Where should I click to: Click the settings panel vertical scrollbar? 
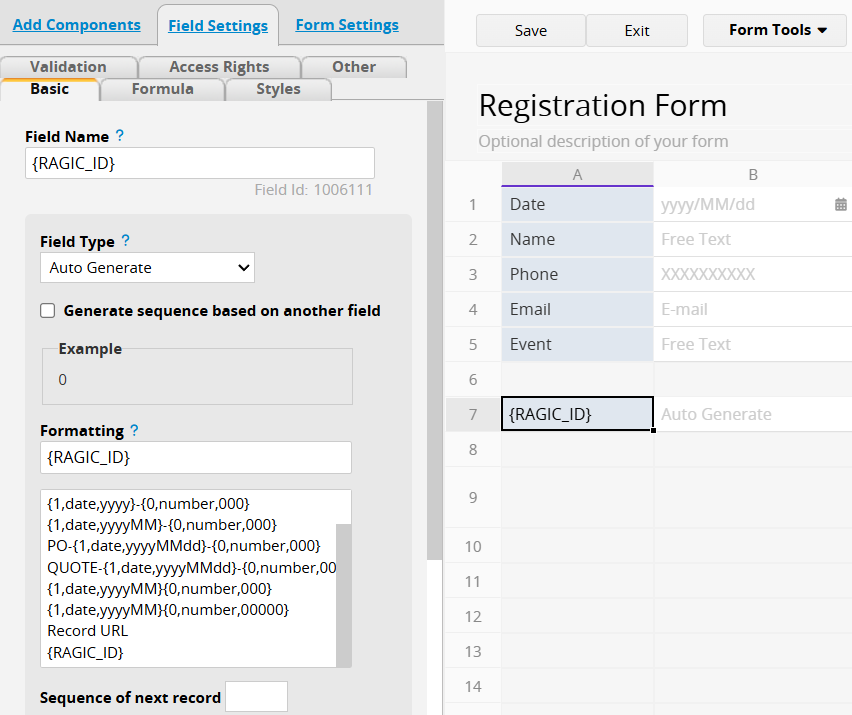pos(435,330)
